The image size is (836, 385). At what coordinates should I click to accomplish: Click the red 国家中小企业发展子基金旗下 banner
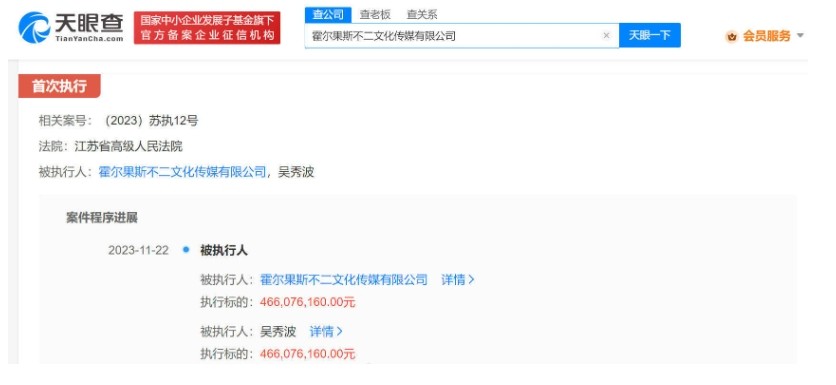coord(207,28)
